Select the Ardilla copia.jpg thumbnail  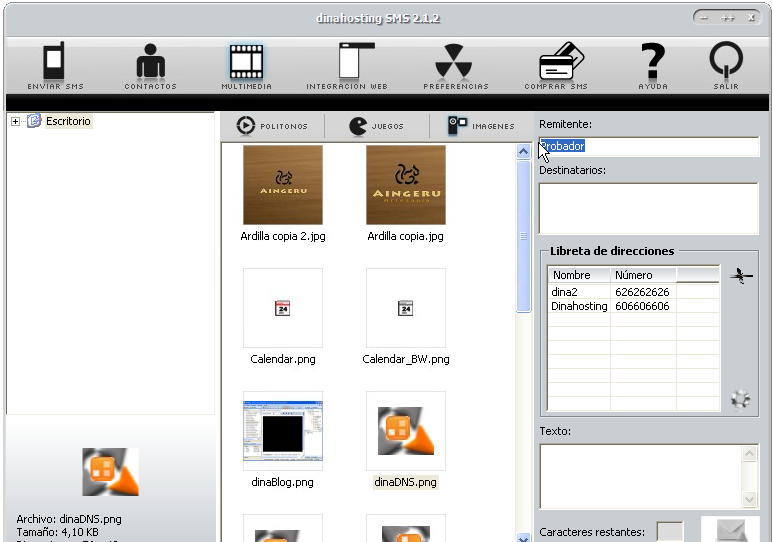[x=406, y=185]
